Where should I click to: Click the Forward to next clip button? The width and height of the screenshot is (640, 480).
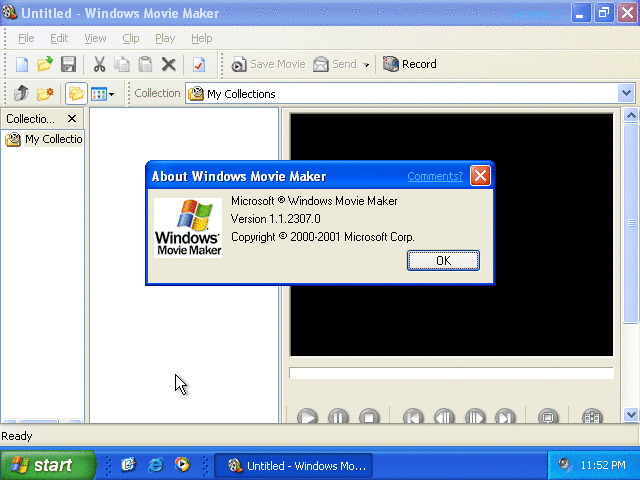click(x=505, y=416)
